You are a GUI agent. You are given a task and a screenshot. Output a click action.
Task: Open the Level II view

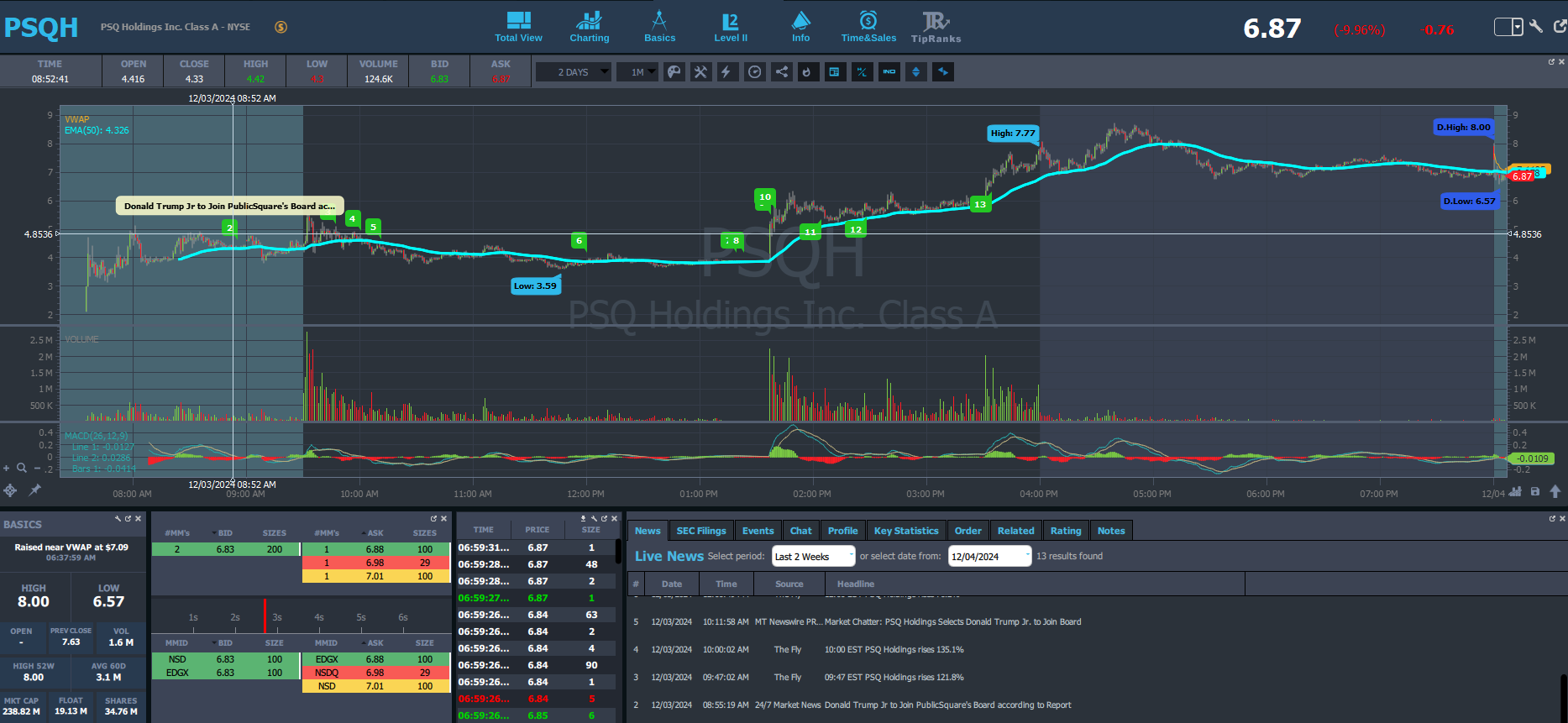pos(731,27)
